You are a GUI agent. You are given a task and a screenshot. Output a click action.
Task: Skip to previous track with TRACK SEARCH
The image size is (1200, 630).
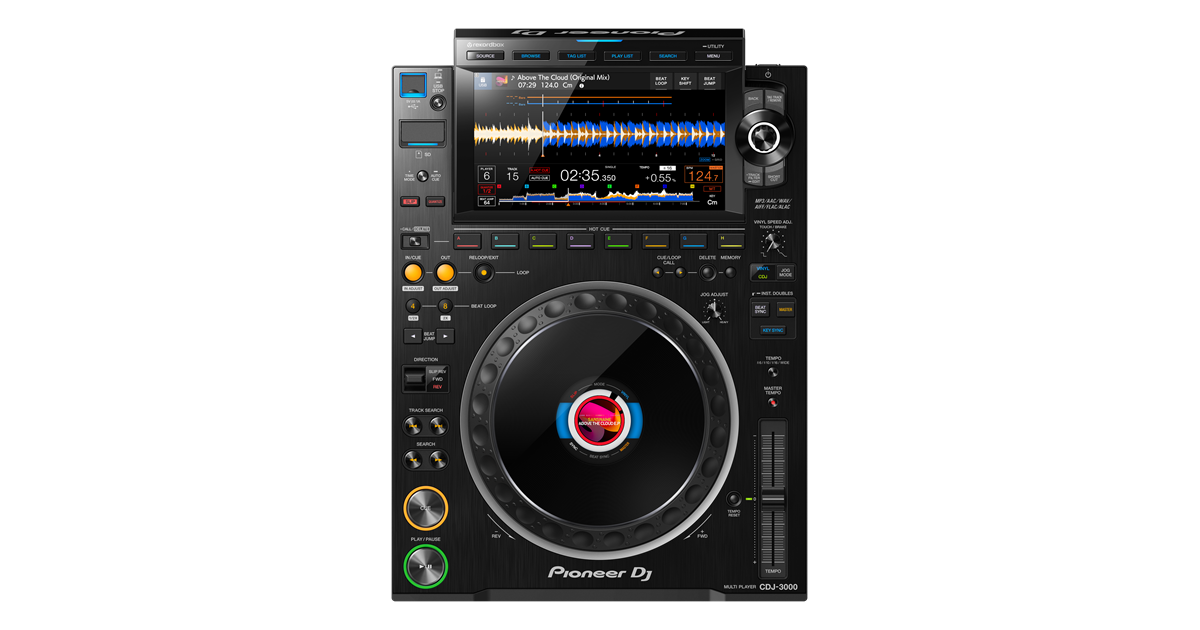tap(413, 426)
